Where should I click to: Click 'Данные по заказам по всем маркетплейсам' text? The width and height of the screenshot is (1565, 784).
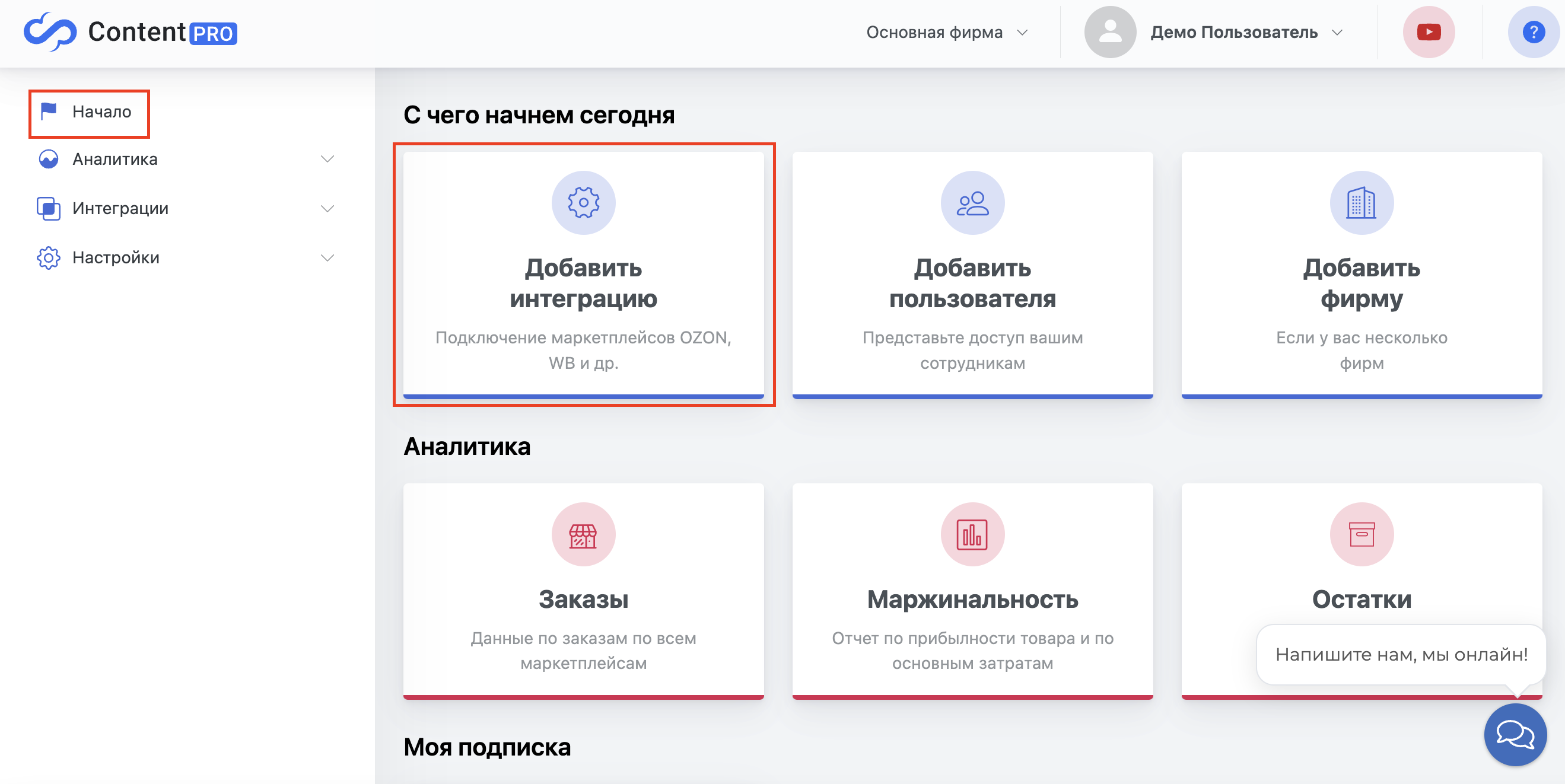coord(583,651)
